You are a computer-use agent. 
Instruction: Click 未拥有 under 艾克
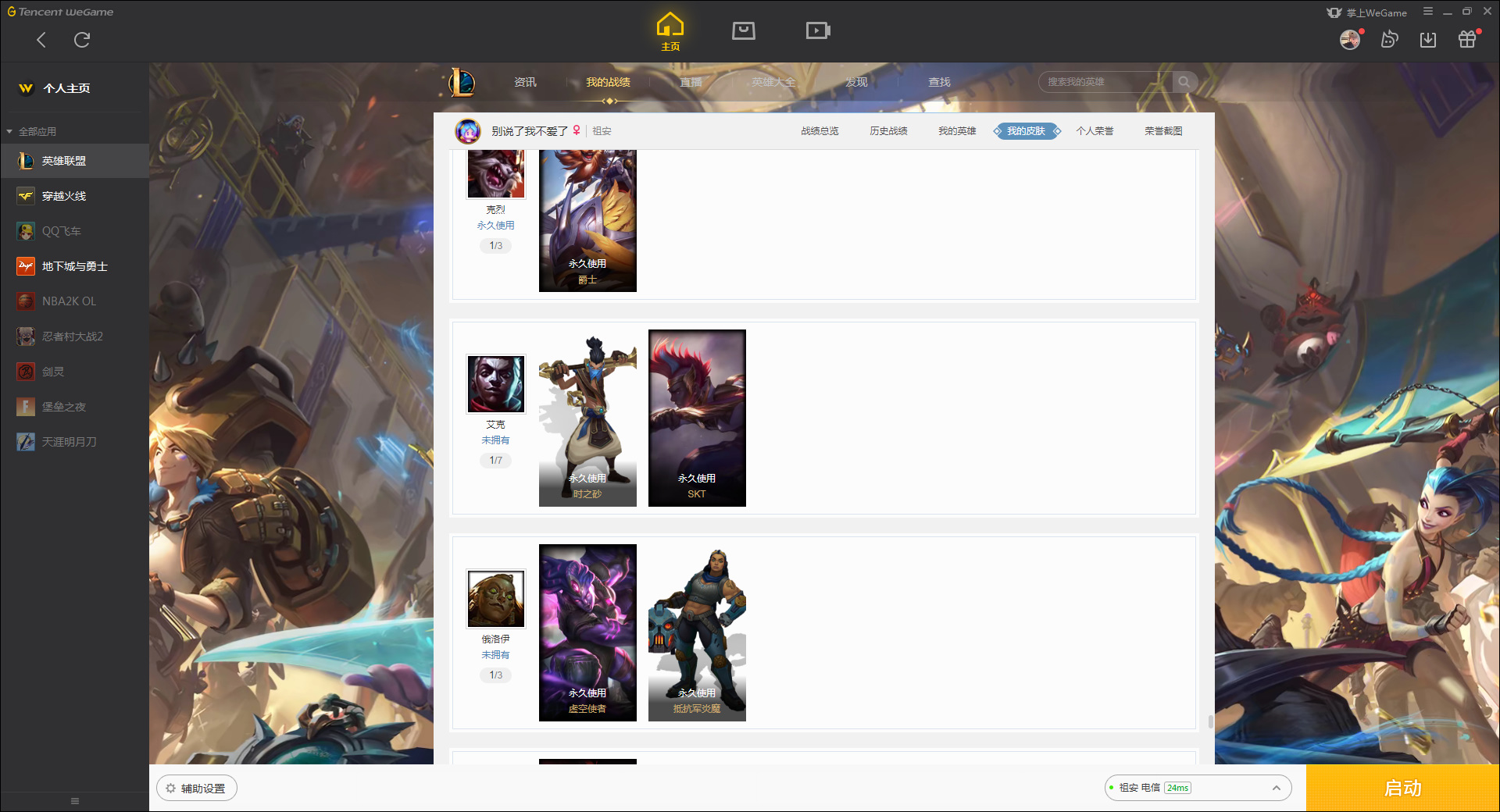(x=495, y=440)
